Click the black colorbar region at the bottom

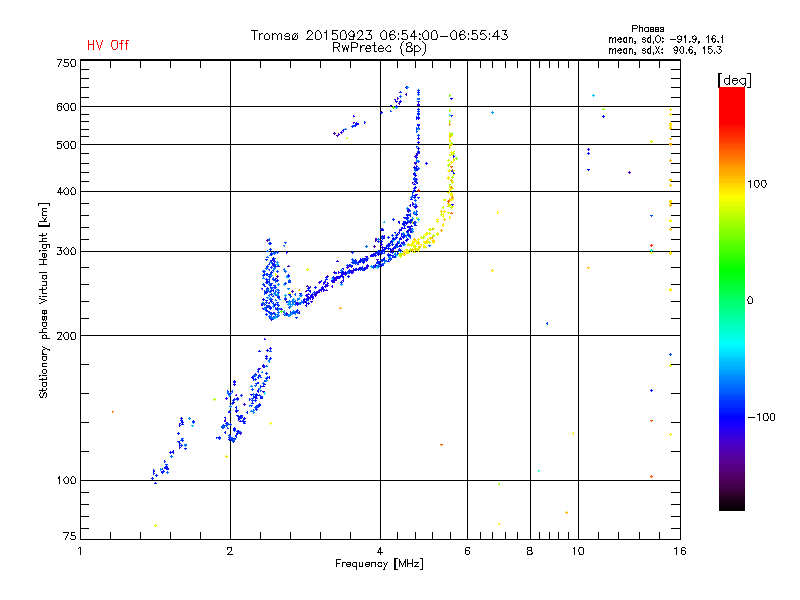pyautogui.click(x=732, y=503)
